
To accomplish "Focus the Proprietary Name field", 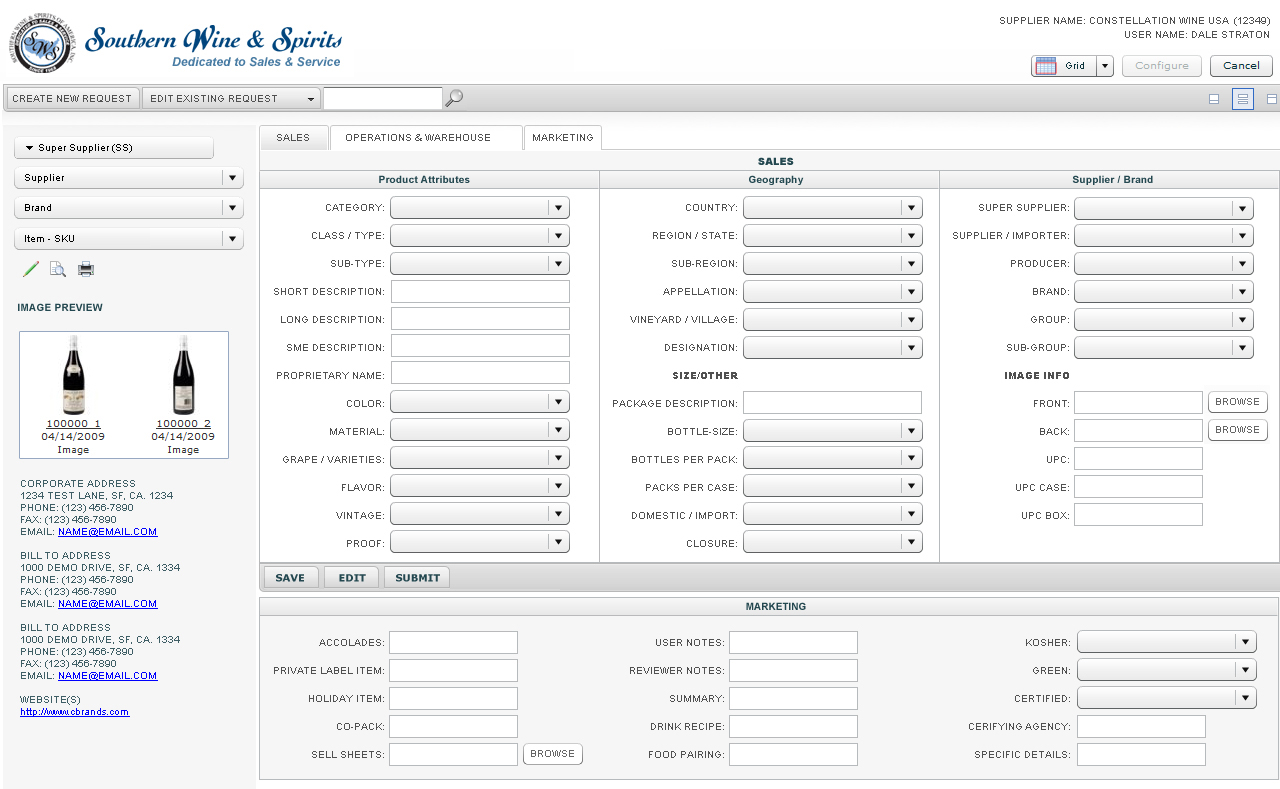I will (x=480, y=375).
